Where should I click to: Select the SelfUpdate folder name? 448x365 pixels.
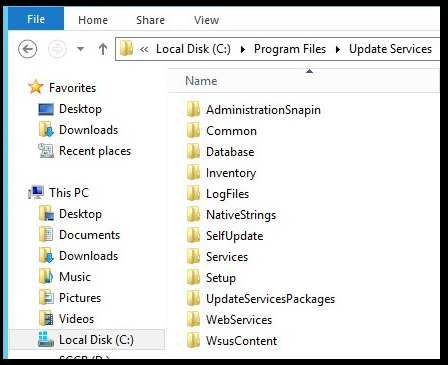[235, 236]
